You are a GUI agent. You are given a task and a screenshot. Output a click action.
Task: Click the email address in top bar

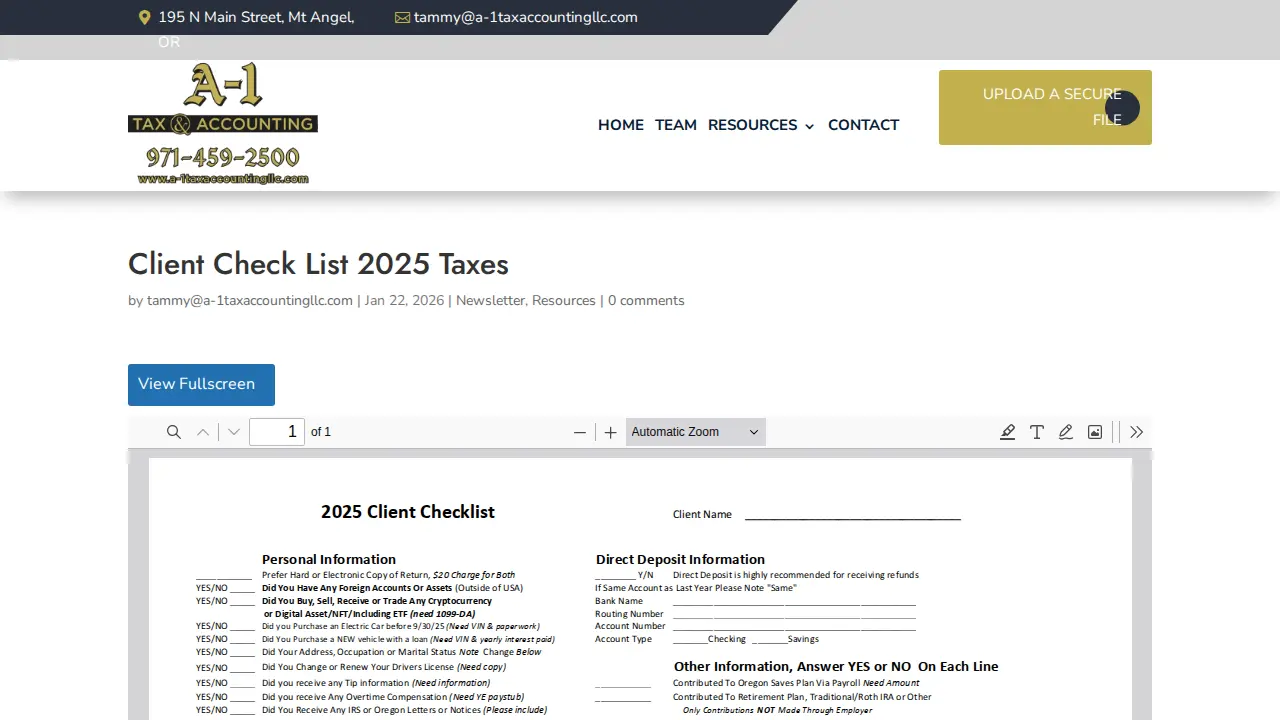pos(526,17)
